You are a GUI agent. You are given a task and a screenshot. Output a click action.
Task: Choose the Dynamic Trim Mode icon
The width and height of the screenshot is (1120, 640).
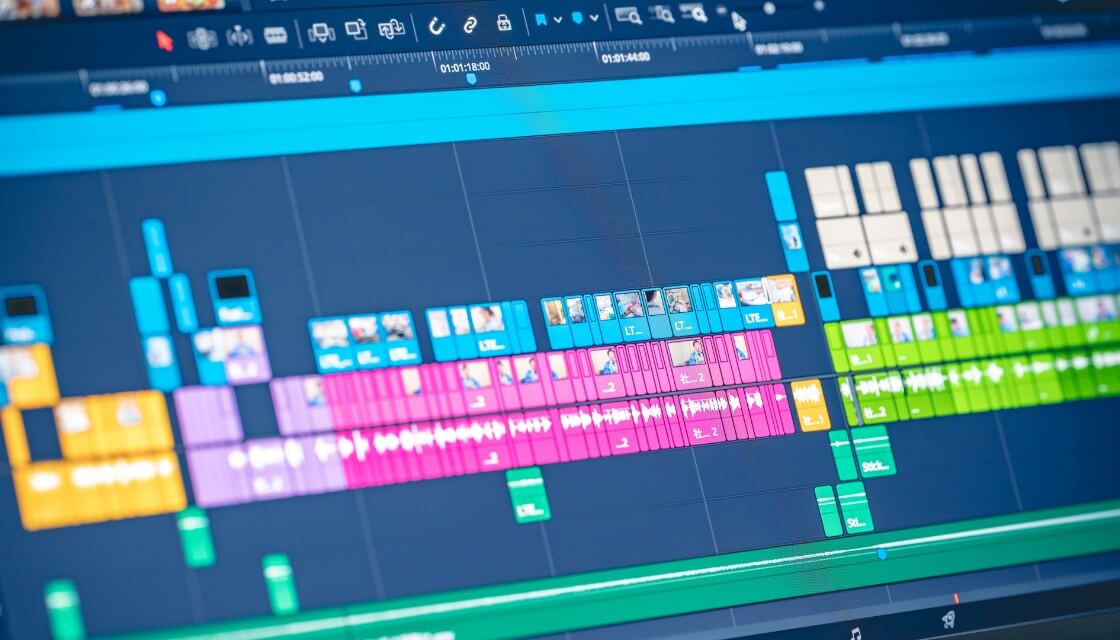(x=240, y=37)
